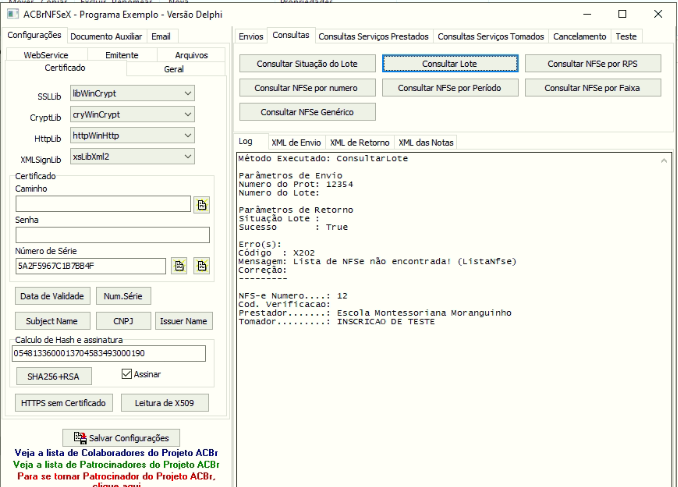
Task: Open the Colaboradores do Projeto ACBr link
Action: coord(116,453)
